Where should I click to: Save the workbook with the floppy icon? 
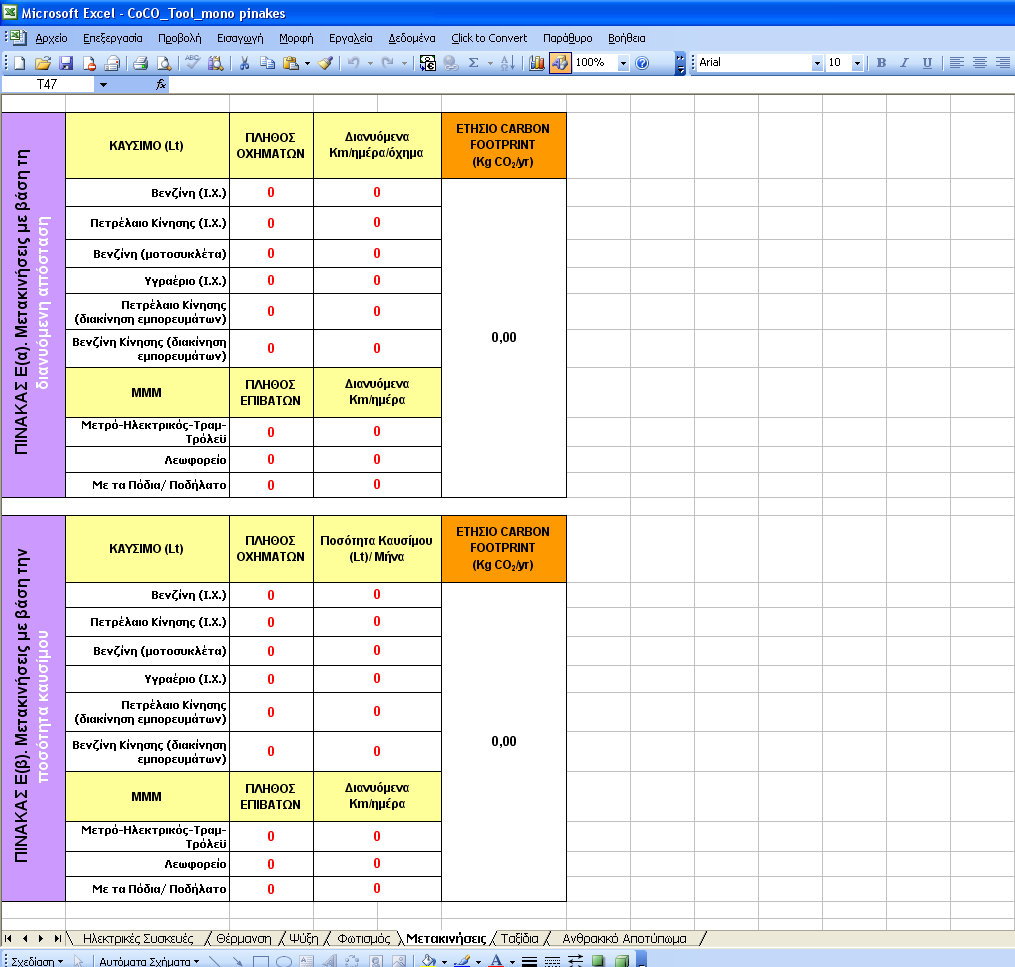[x=66, y=63]
